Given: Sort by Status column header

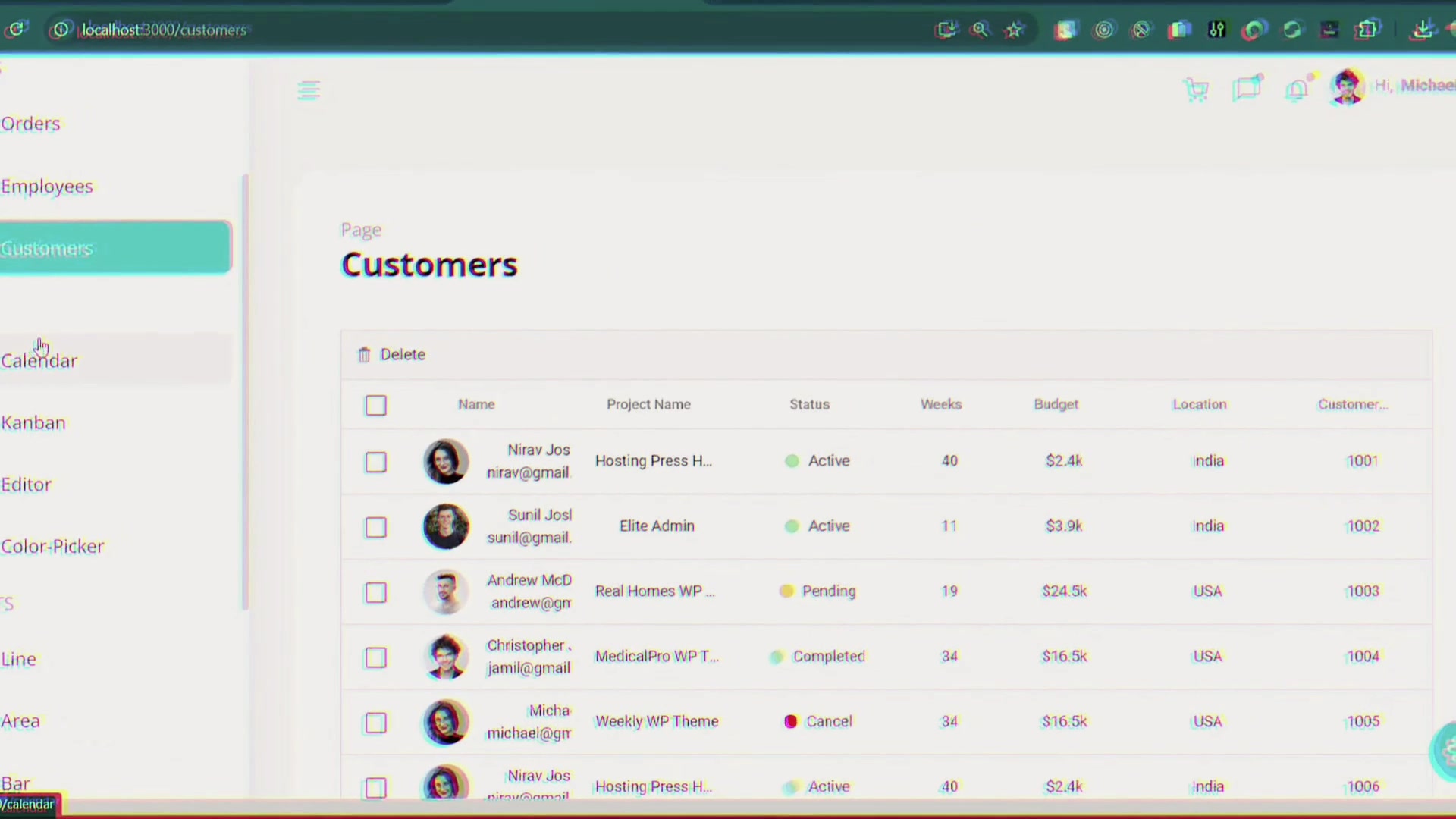Looking at the screenshot, I should [809, 405].
